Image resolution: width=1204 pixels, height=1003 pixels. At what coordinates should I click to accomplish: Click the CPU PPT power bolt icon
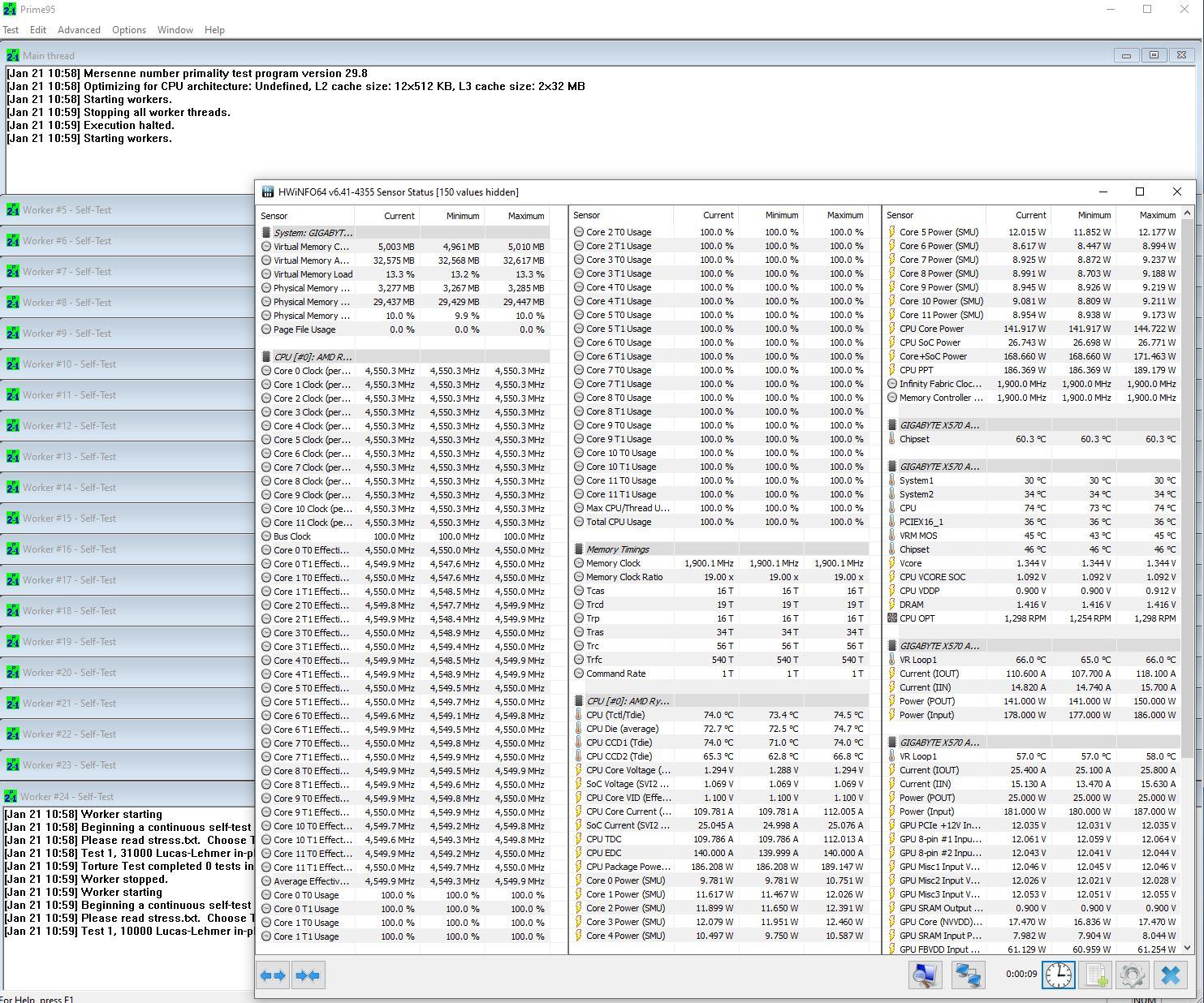click(892, 370)
